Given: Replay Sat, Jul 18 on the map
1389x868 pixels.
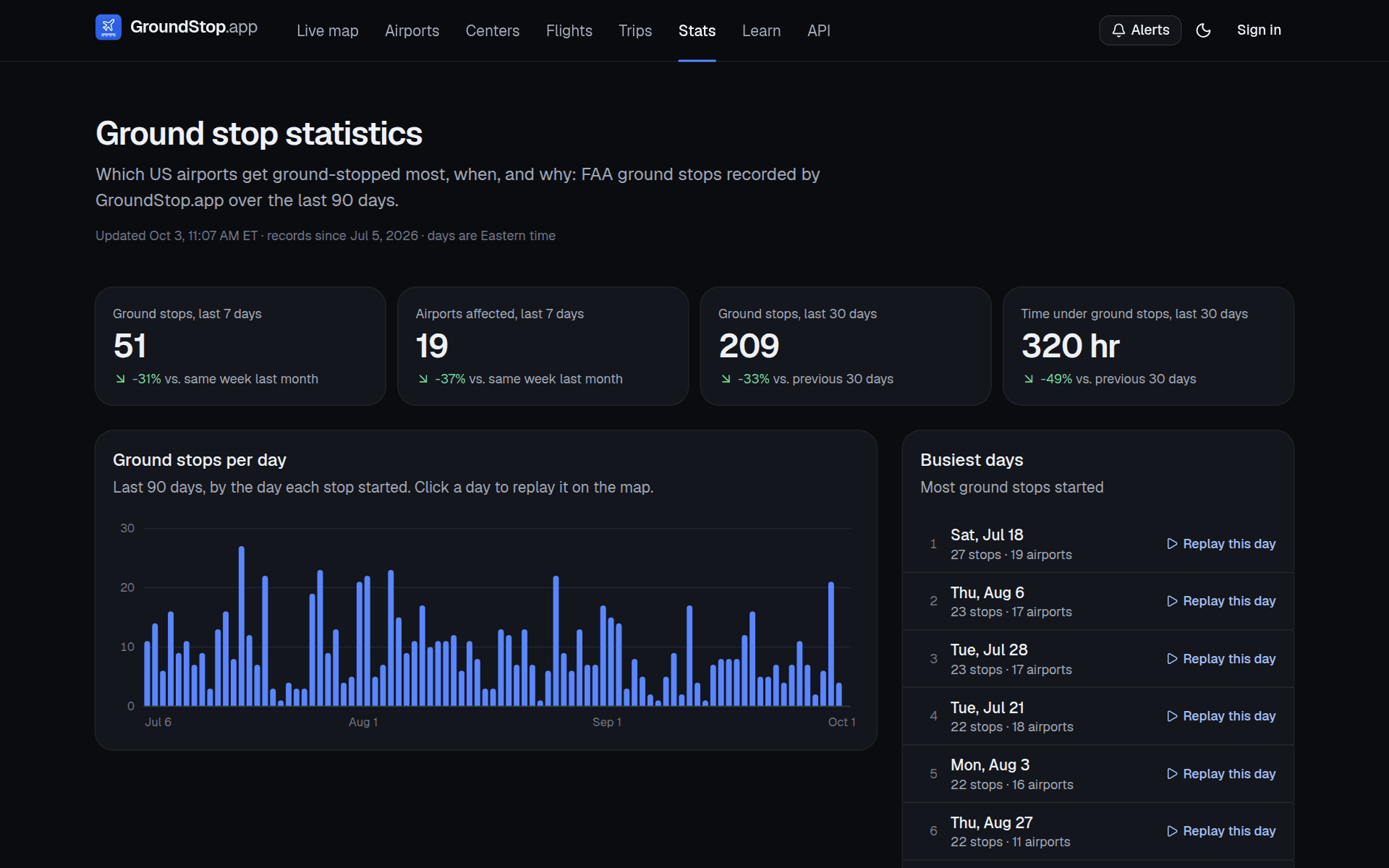Looking at the screenshot, I should [1221, 544].
